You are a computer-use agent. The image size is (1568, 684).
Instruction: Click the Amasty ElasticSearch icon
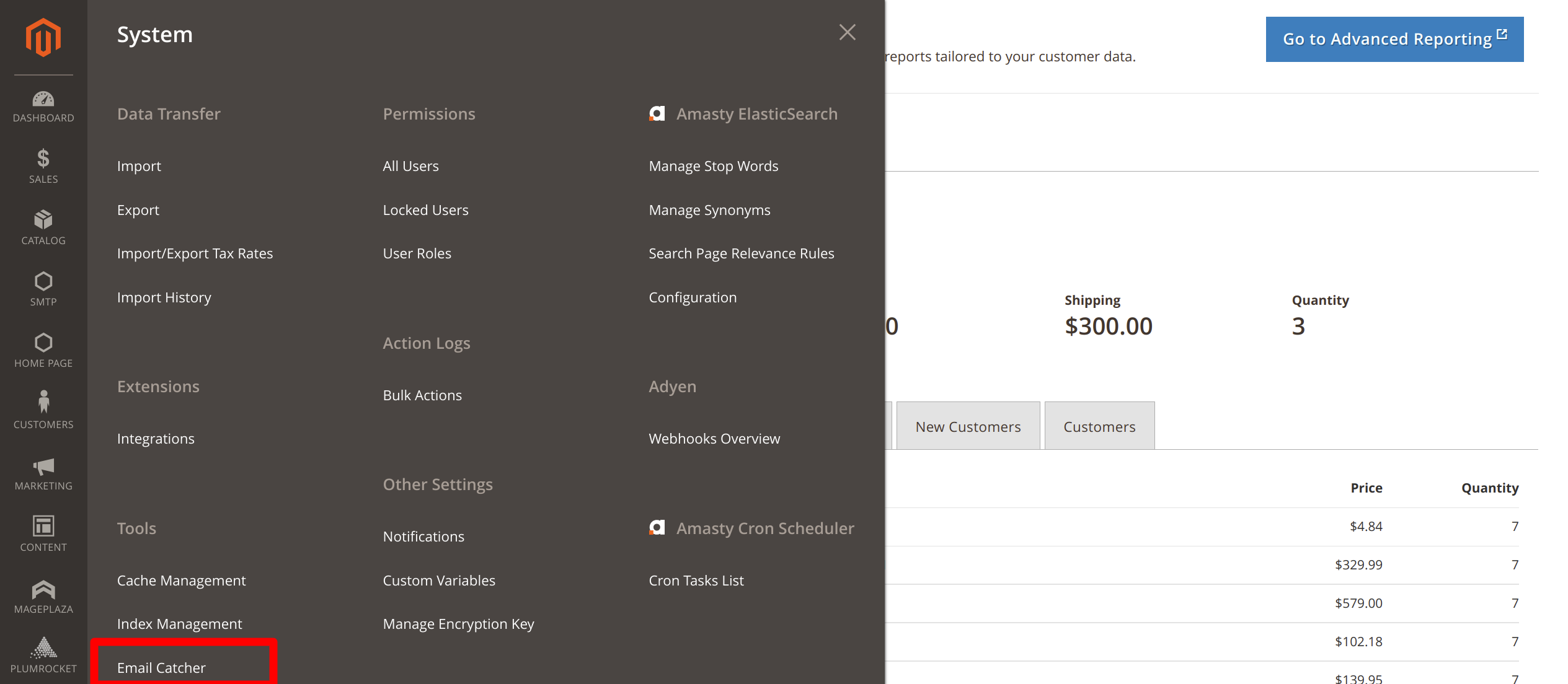(x=657, y=113)
